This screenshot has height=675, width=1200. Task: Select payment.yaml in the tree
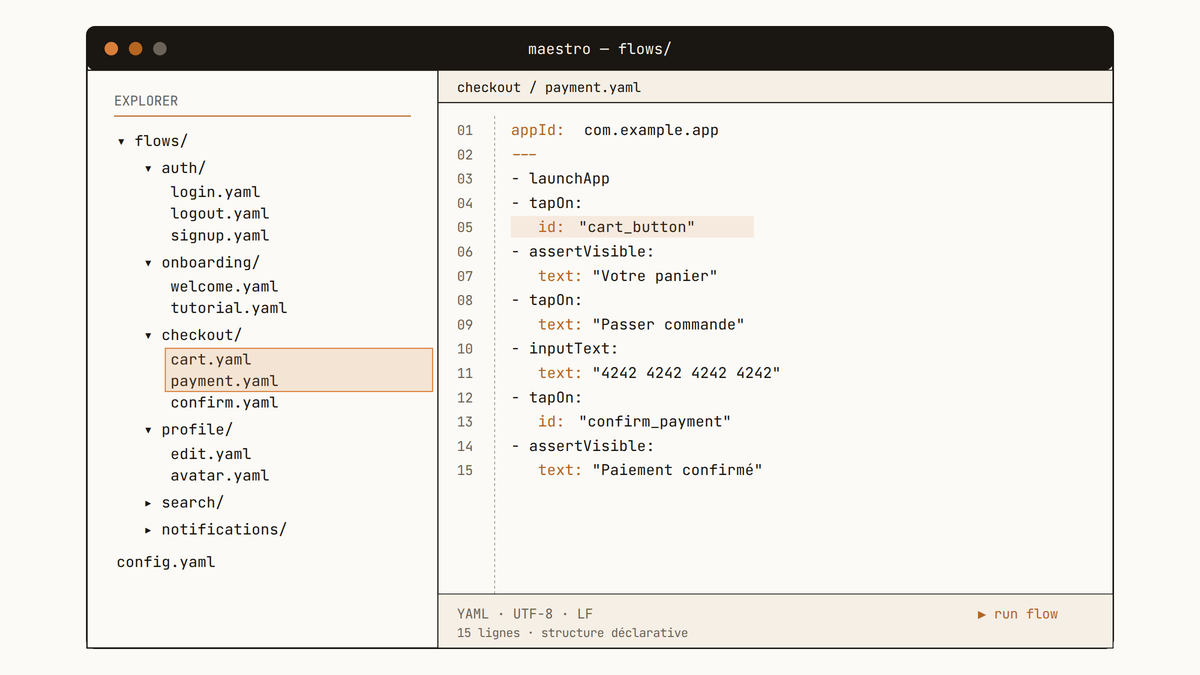(224, 381)
